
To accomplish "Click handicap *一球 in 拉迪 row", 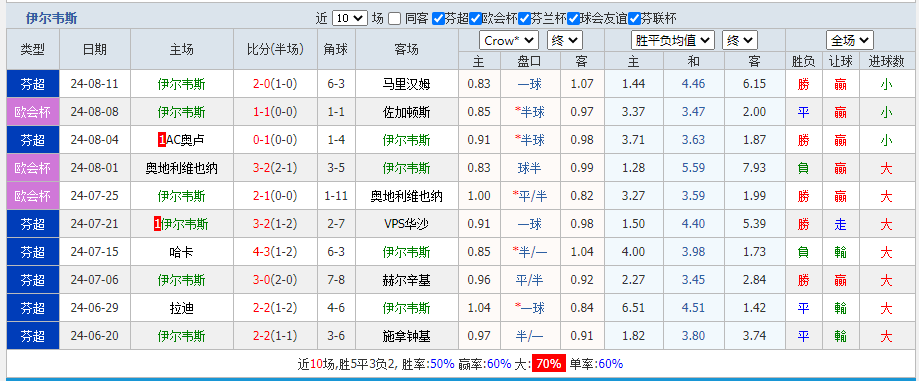I will click(x=530, y=308).
